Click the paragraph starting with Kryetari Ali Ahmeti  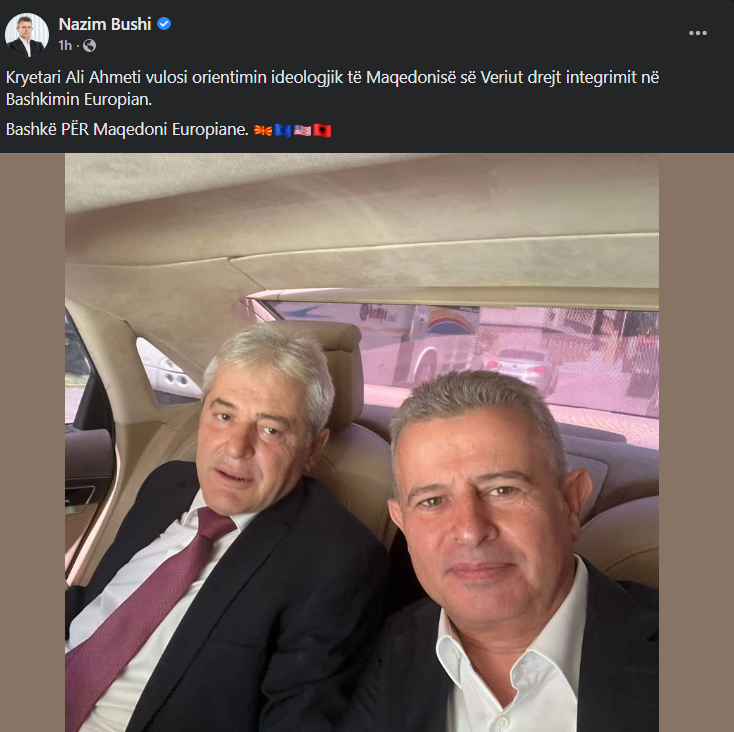[332, 88]
